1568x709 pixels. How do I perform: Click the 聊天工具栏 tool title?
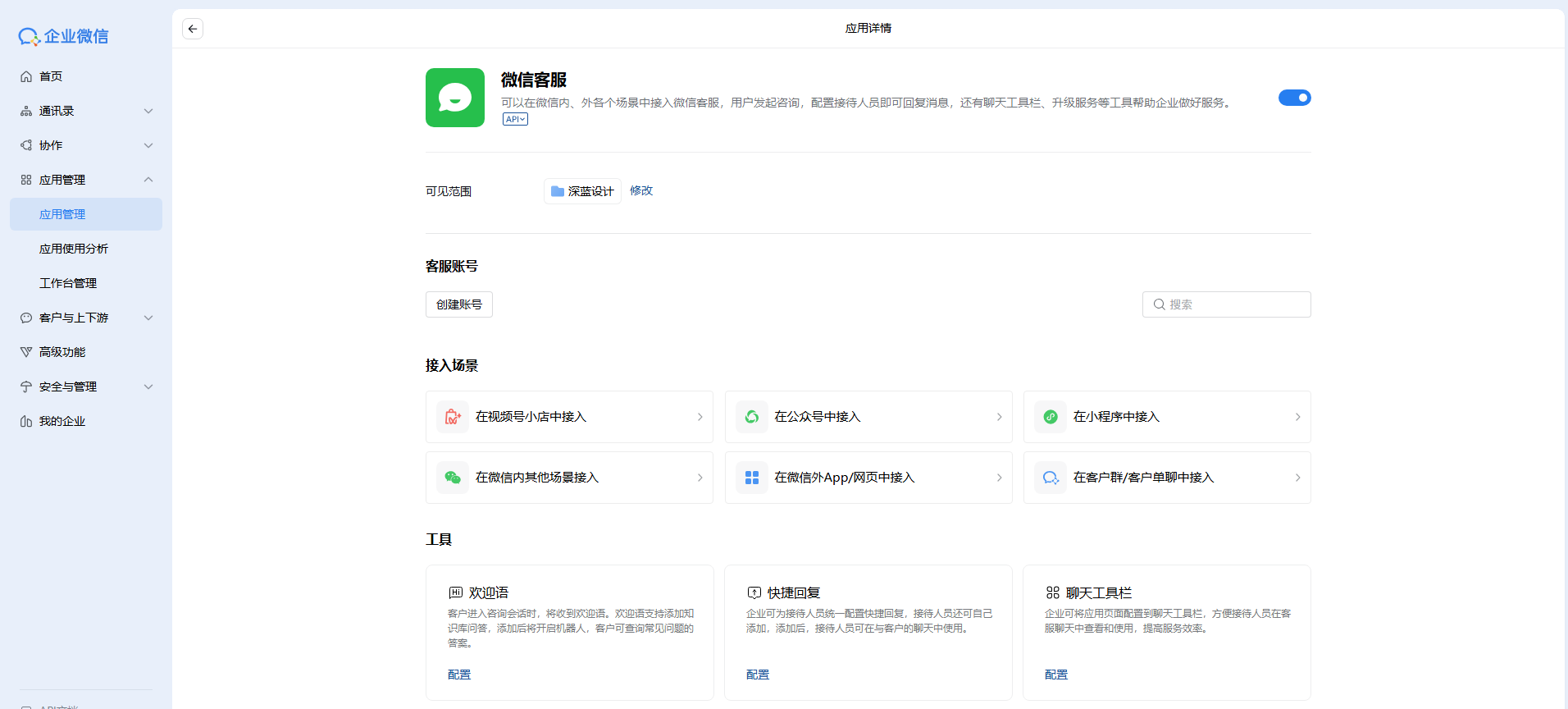point(1099,592)
